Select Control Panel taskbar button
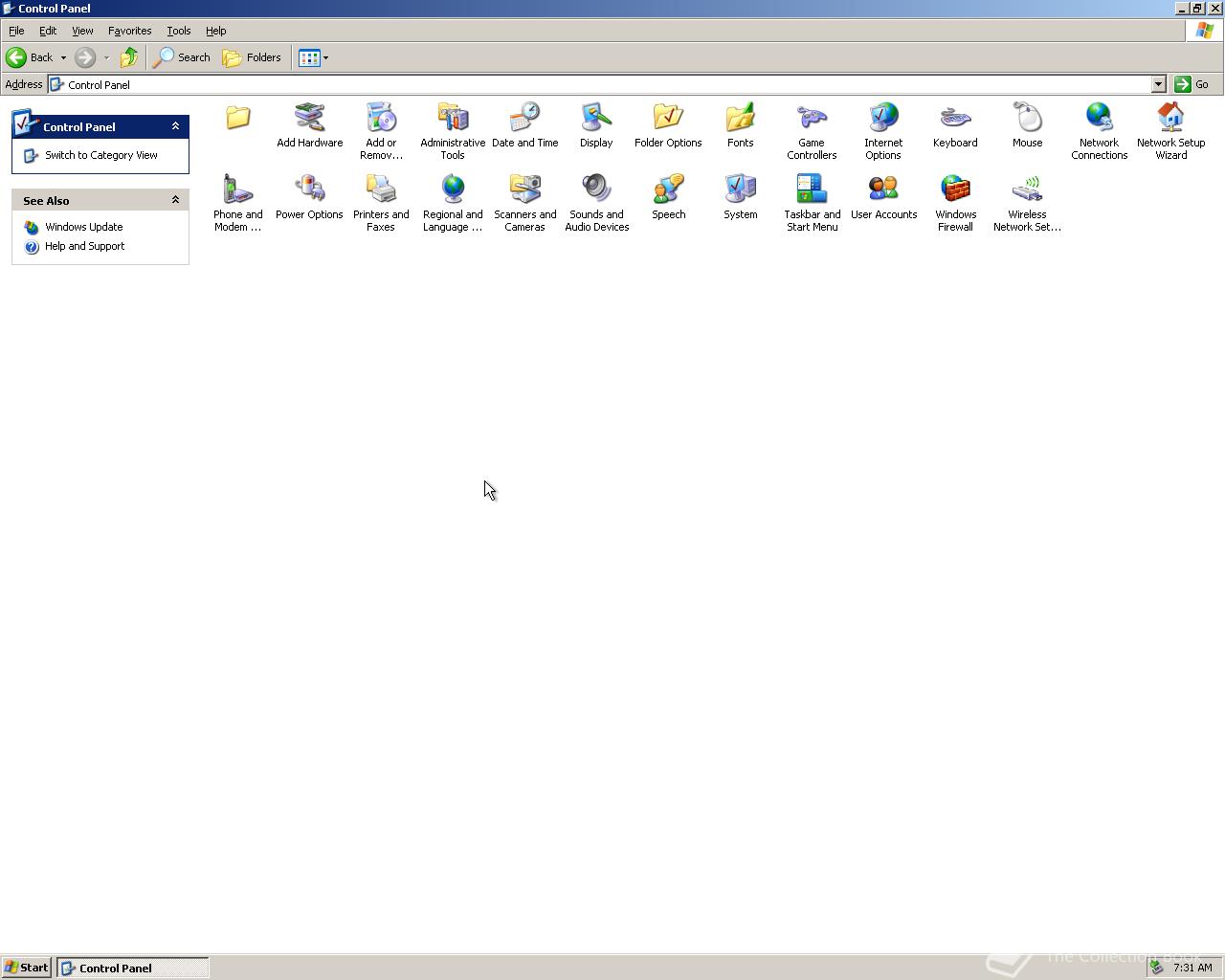1225x980 pixels. [x=132, y=968]
